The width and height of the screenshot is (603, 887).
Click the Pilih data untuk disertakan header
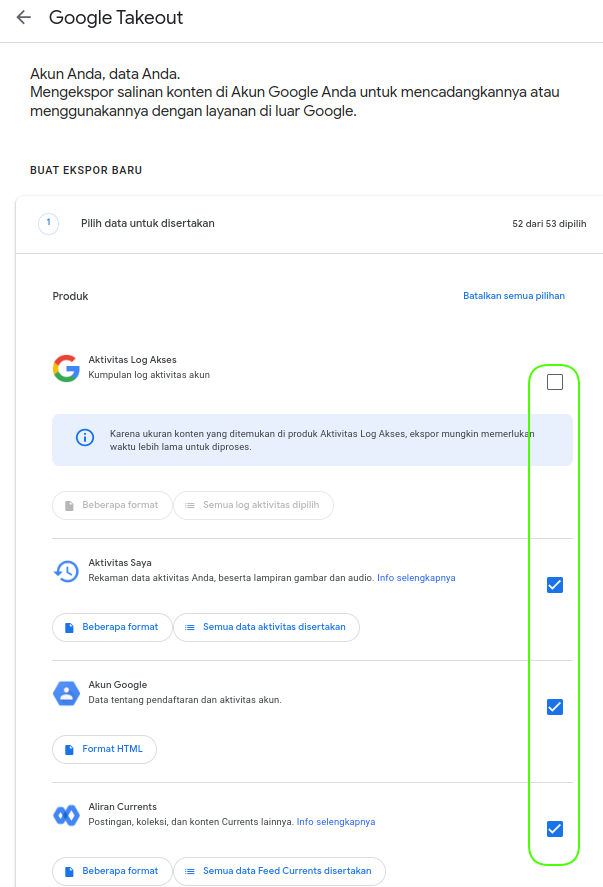148,223
